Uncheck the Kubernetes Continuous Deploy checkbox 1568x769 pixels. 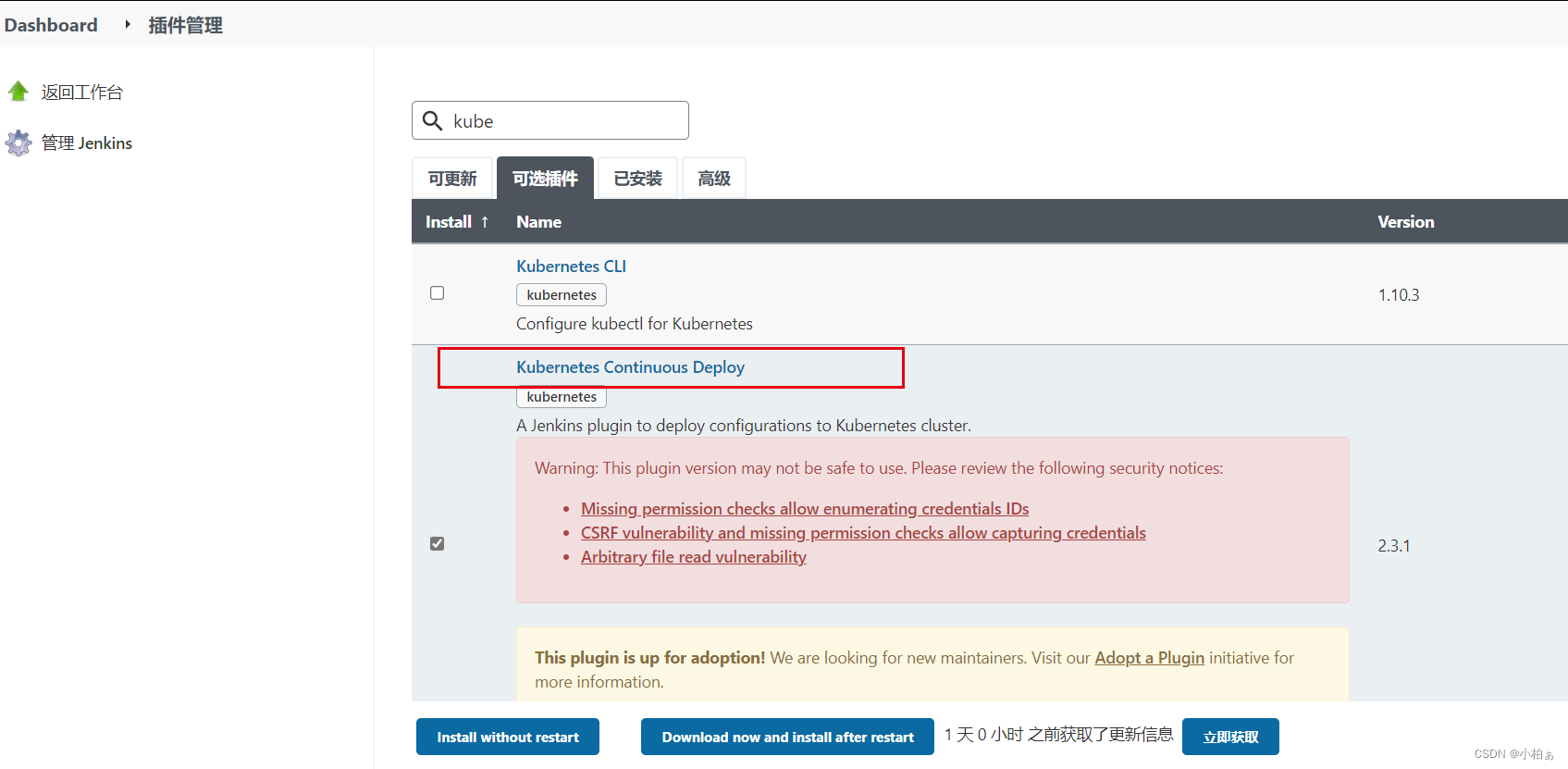[x=438, y=544]
